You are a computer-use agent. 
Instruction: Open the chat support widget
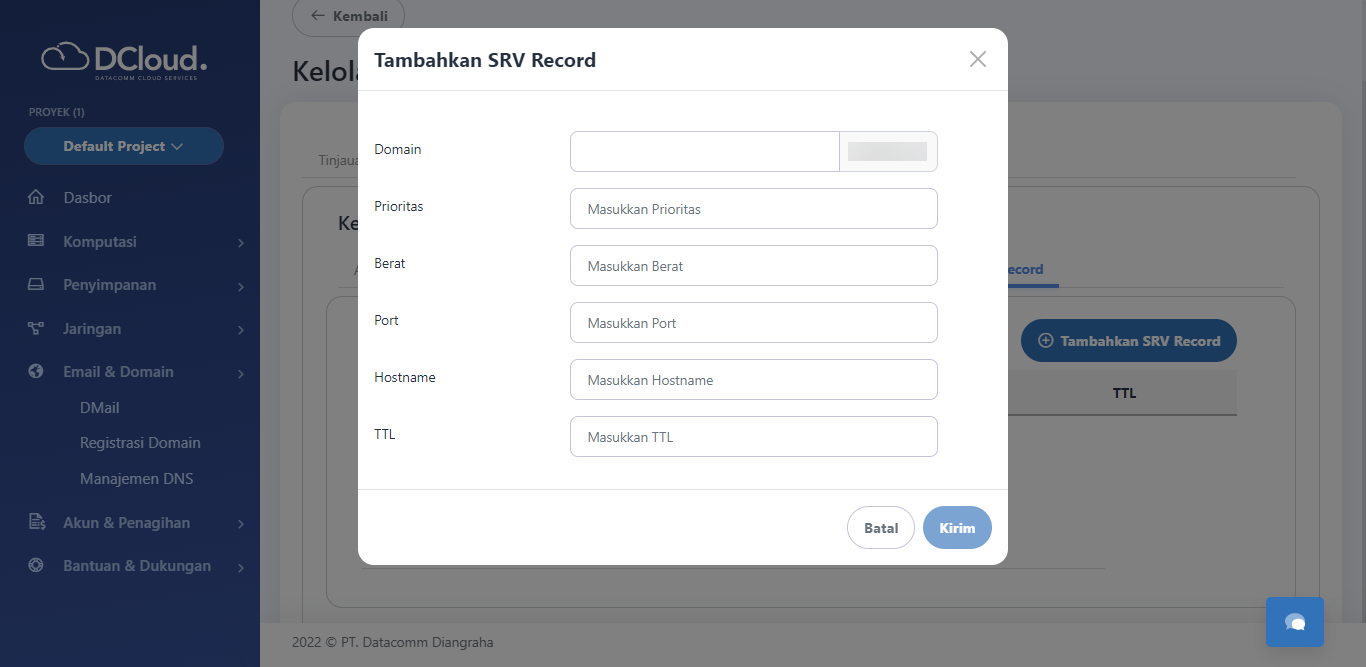click(x=1294, y=622)
